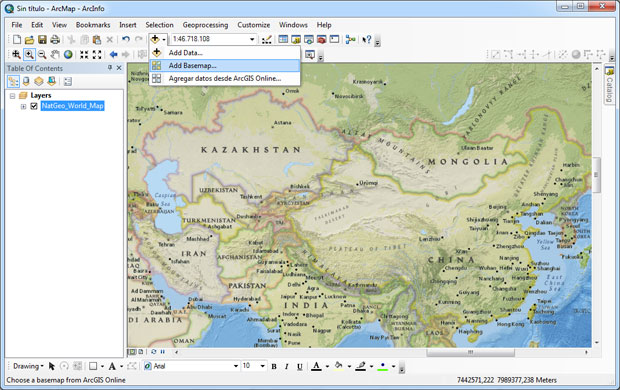The image size is (620, 390).
Task: Pause drawing button below map
Action: (x=162, y=352)
